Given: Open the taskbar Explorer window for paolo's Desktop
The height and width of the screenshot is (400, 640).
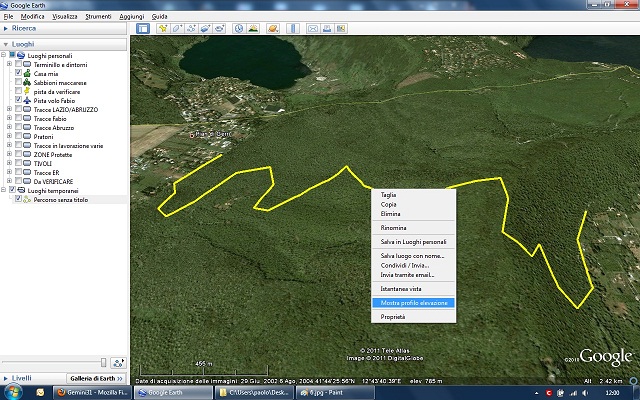Looking at the screenshot, I should pyautogui.click(x=255, y=393).
